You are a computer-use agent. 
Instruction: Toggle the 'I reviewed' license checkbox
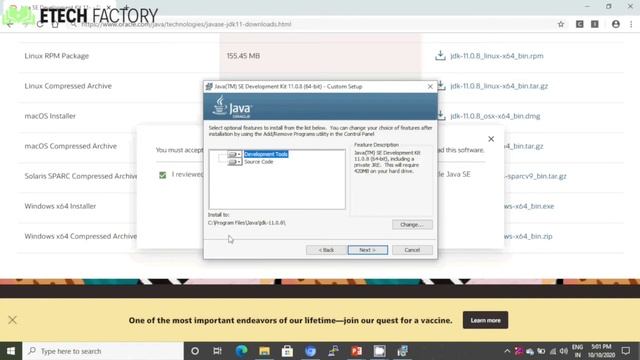pyautogui.click(x=162, y=175)
